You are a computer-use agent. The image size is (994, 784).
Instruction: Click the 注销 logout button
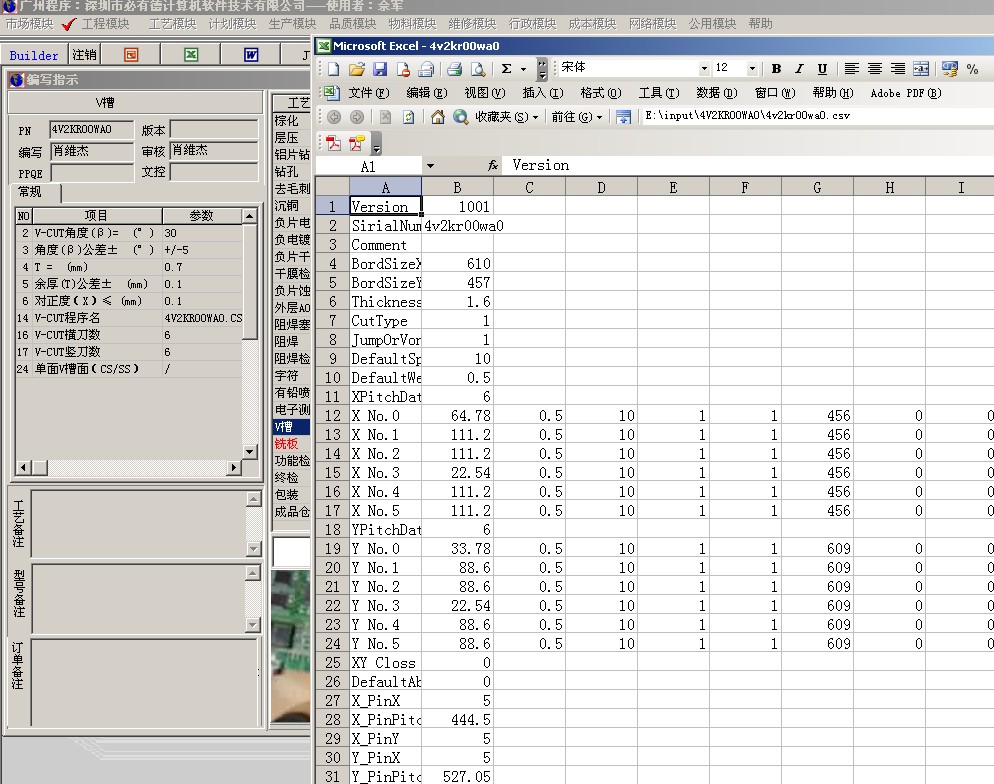click(84, 55)
